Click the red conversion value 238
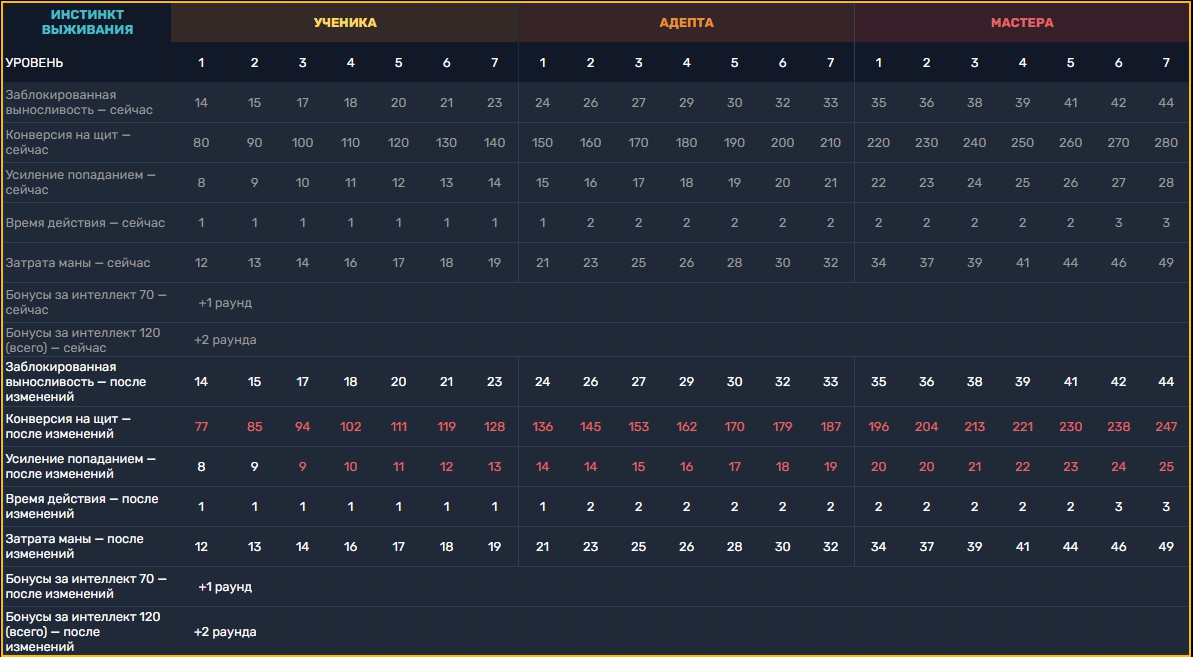 tap(1118, 427)
